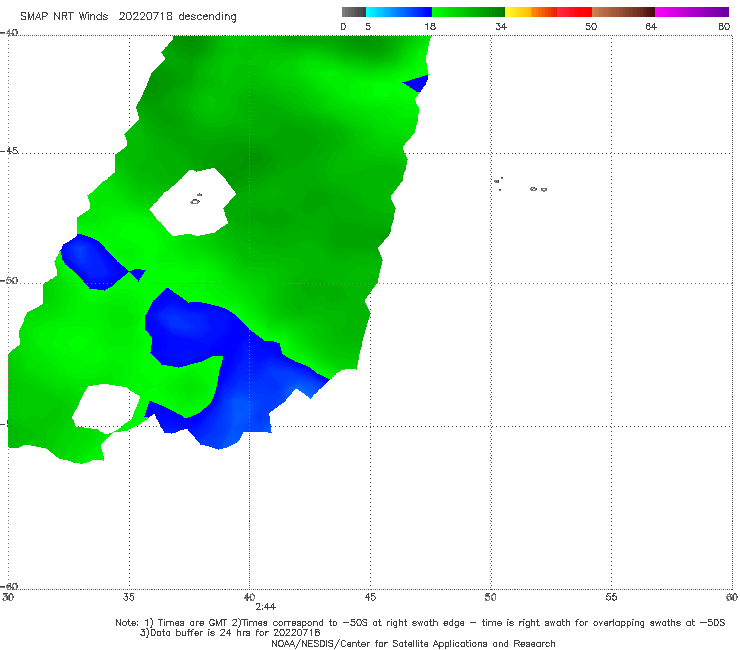This screenshot has width=740, height=650.
Task: Click the longitude axis label '40'
Action: 249,598
